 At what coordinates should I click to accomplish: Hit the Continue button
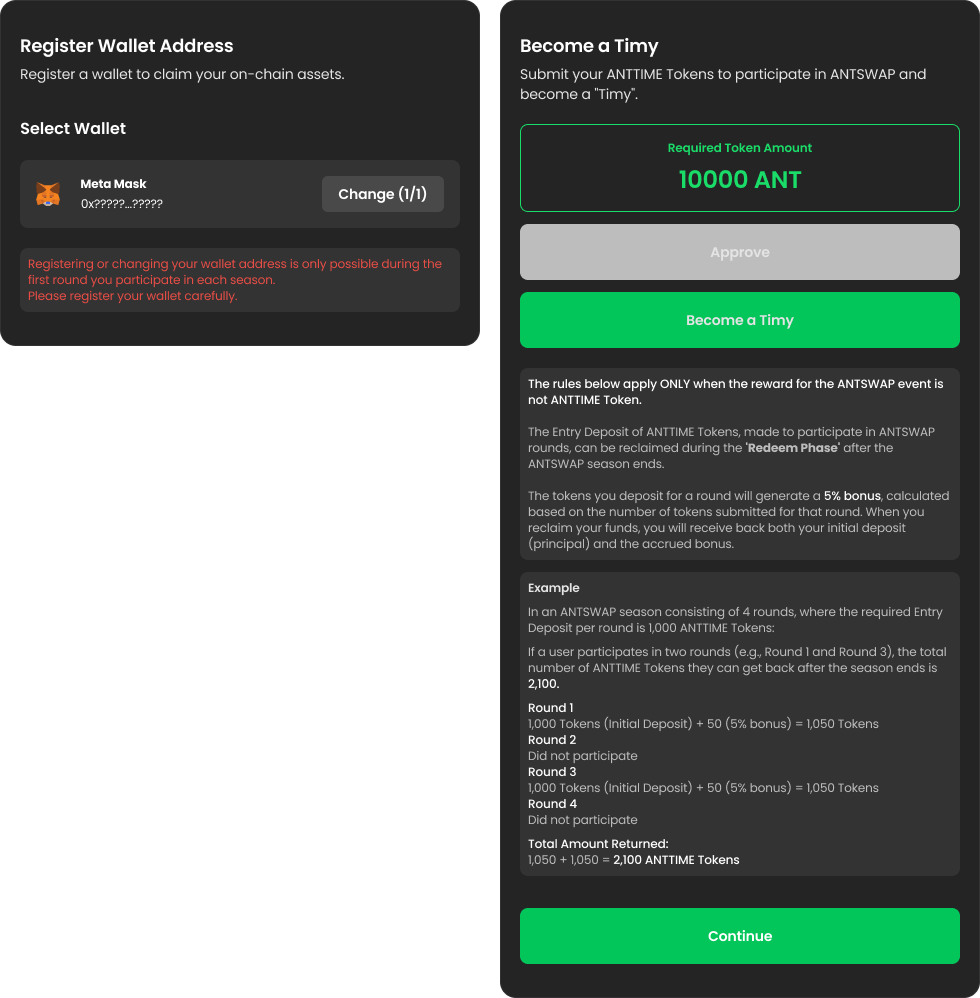pos(740,936)
